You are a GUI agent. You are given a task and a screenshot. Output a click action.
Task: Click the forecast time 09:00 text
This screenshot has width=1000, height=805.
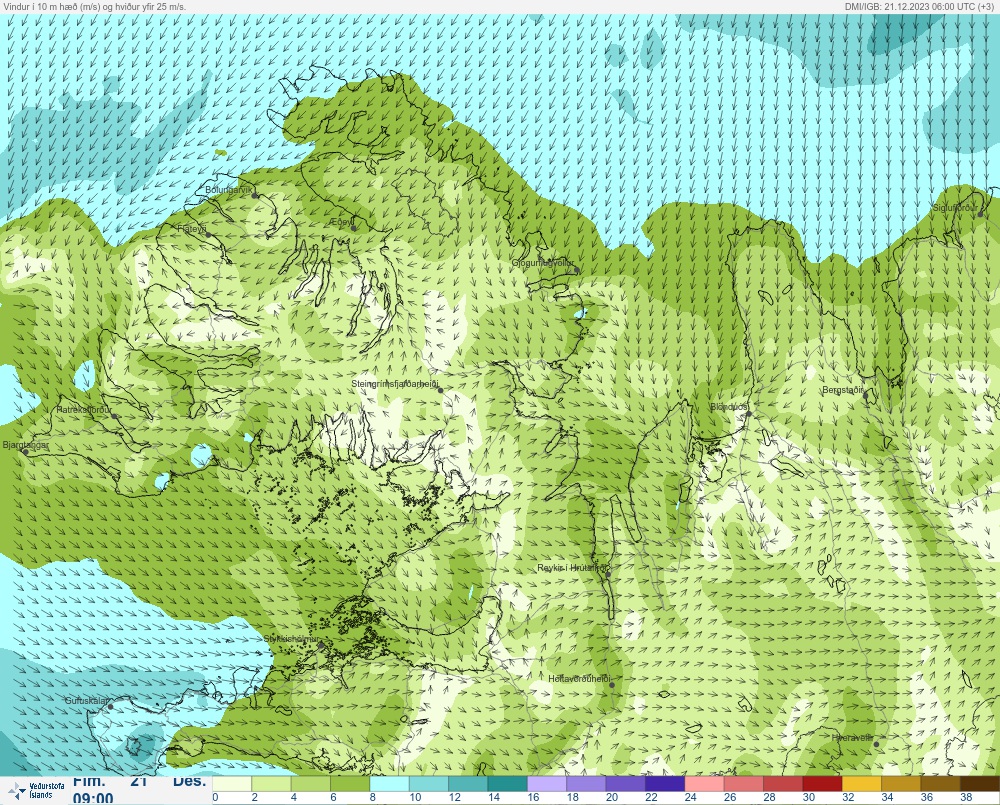[93, 798]
